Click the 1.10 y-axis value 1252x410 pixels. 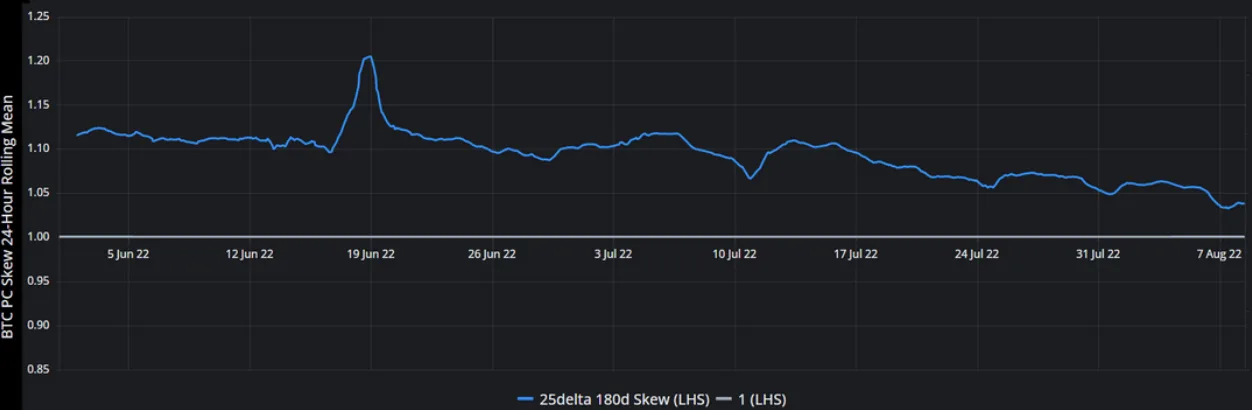(39, 149)
